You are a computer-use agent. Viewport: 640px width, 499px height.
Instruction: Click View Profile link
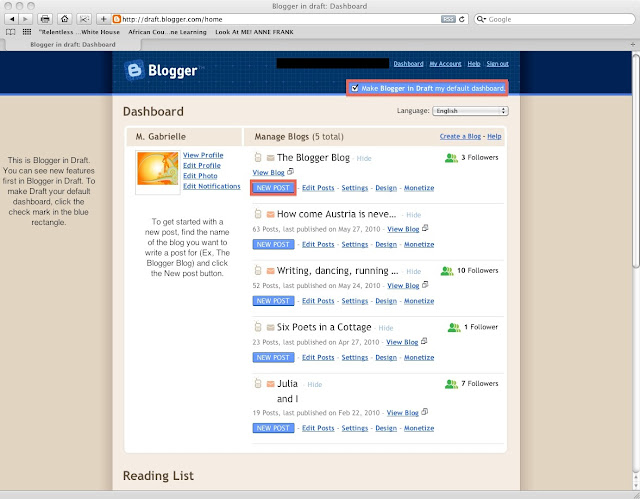[203, 155]
